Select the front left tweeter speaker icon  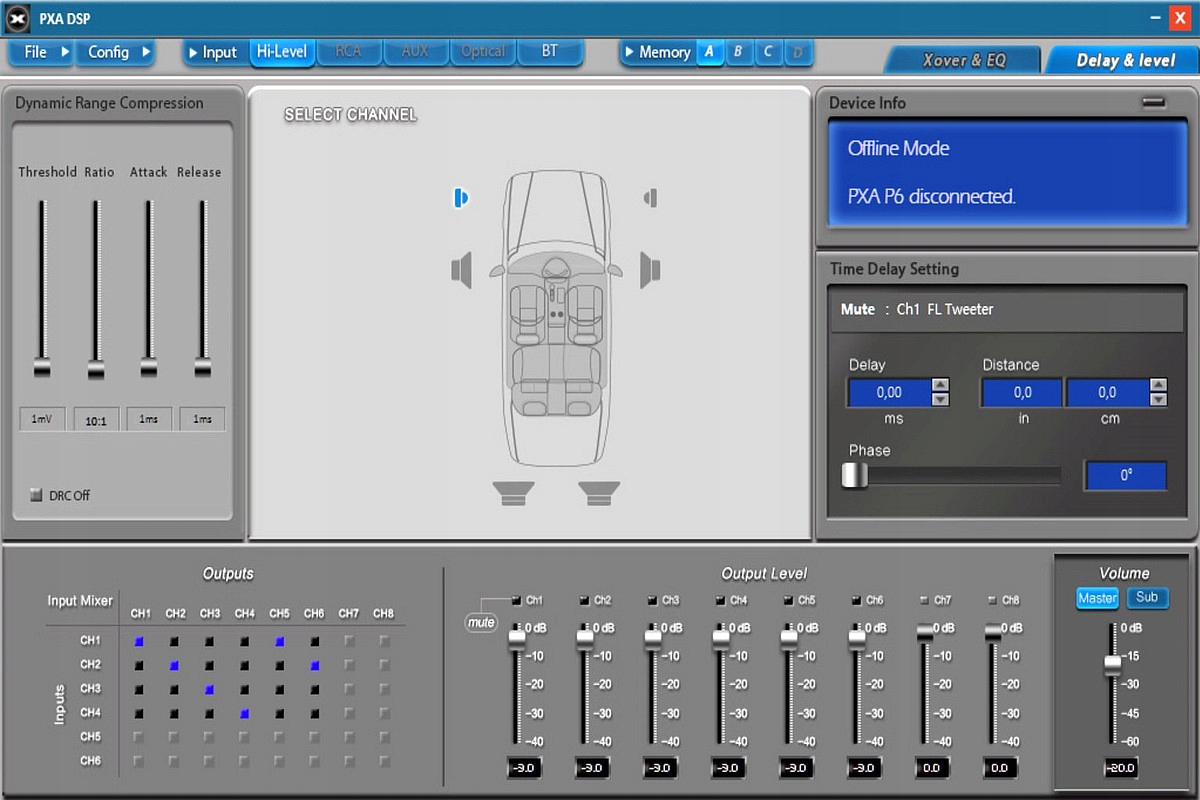[x=460, y=198]
